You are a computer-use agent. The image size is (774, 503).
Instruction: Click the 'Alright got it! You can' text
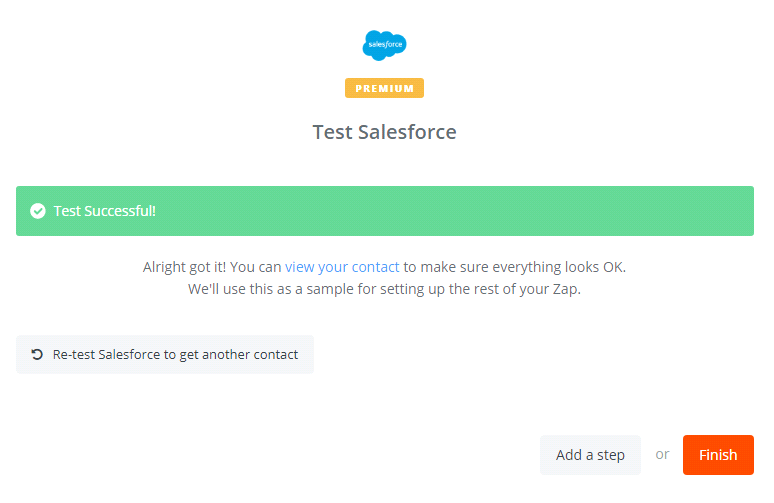[212, 267]
